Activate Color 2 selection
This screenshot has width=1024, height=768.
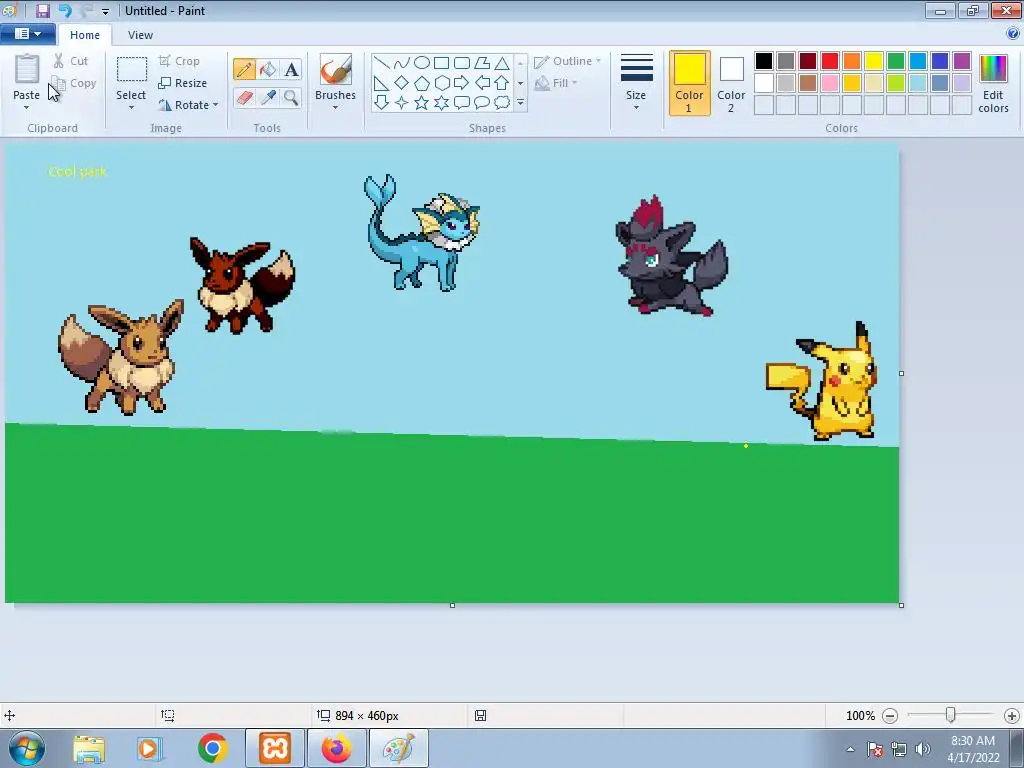[731, 83]
